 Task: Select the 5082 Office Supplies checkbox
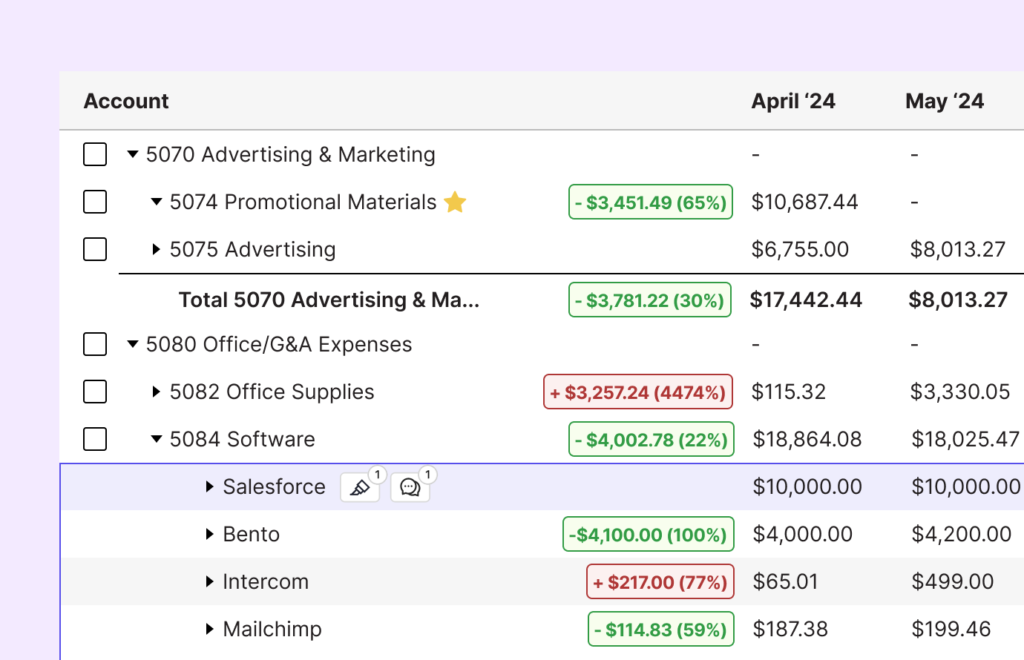[95, 392]
